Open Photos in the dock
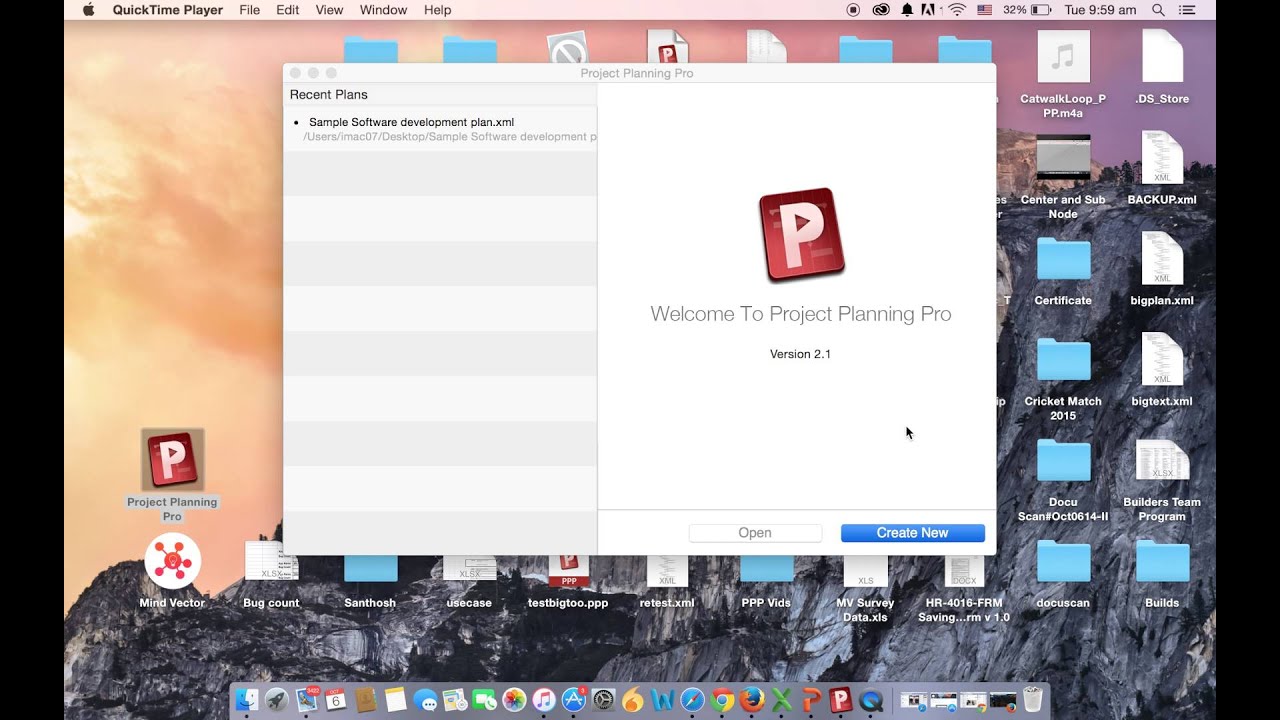 (x=514, y=700)
